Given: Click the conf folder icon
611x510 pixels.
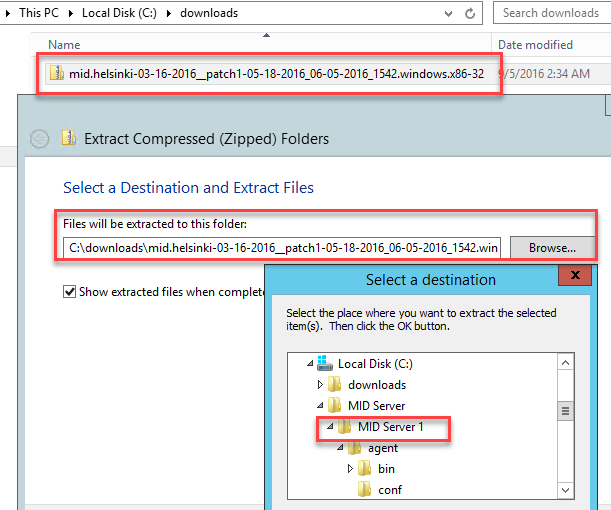Looking at the screenshot, I should (x=364, y=489).
